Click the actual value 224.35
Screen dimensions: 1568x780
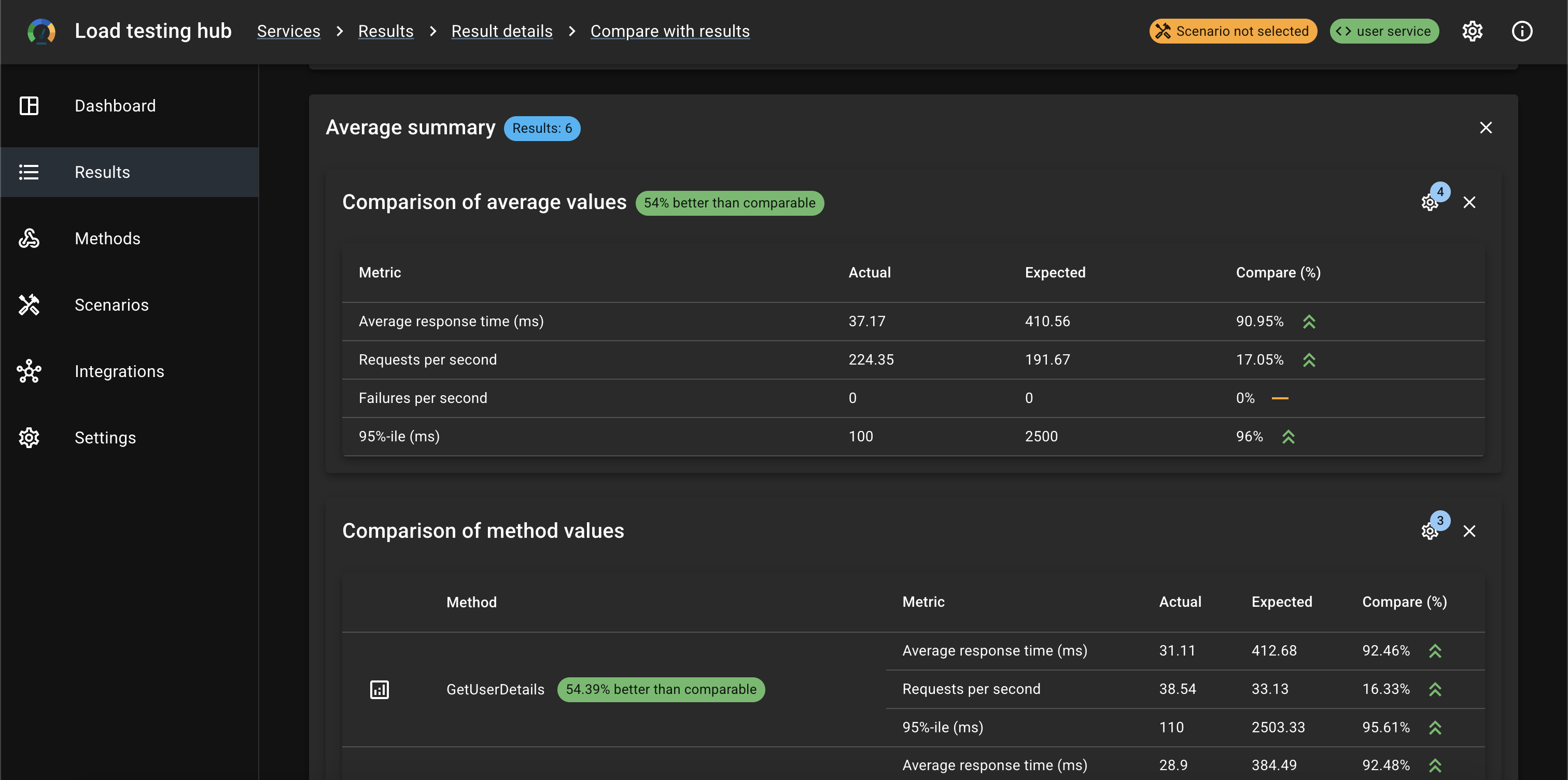(871, 360)
